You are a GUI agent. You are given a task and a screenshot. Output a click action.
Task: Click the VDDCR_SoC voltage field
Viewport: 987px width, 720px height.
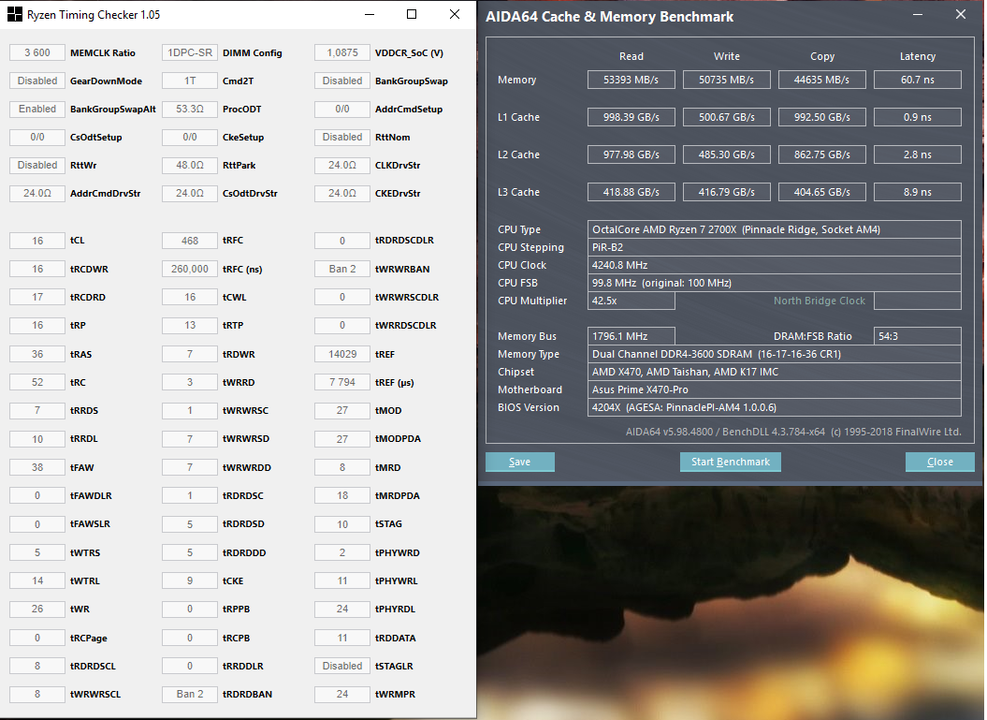tap(342, 53)
